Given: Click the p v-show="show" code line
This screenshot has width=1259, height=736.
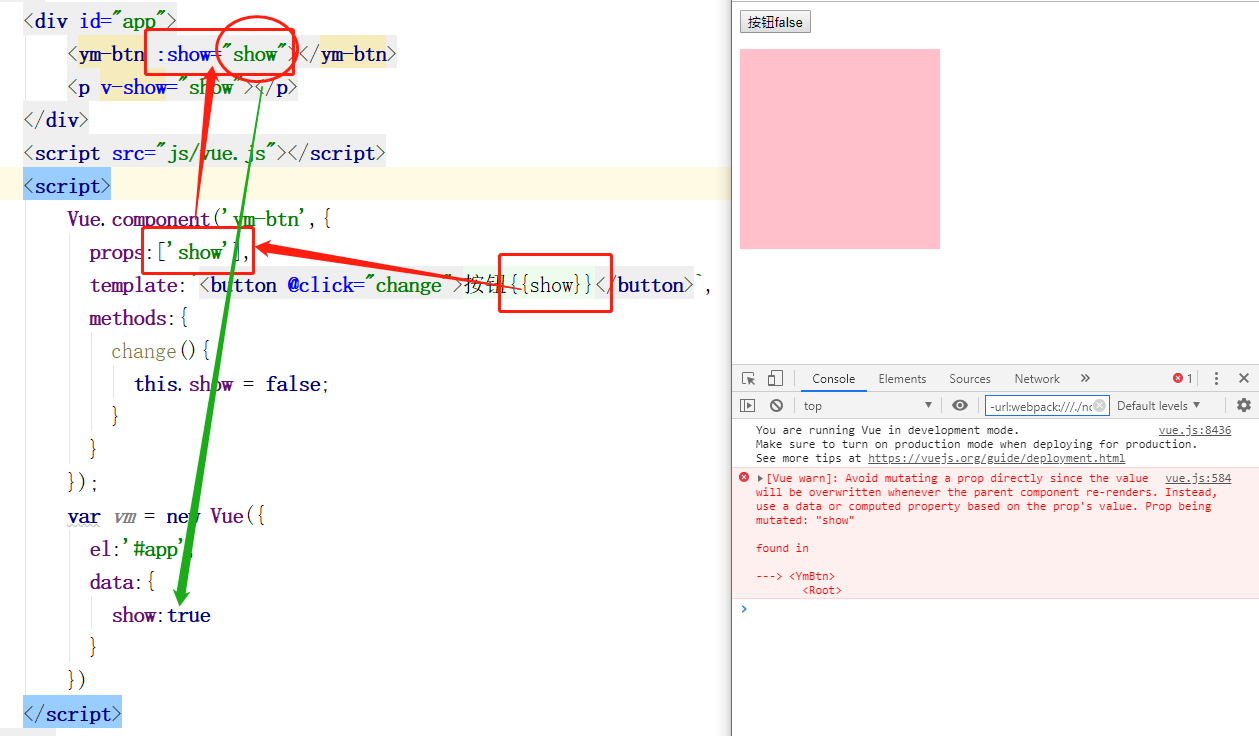Looking at the screenshot, I should [x=182, y=87].
